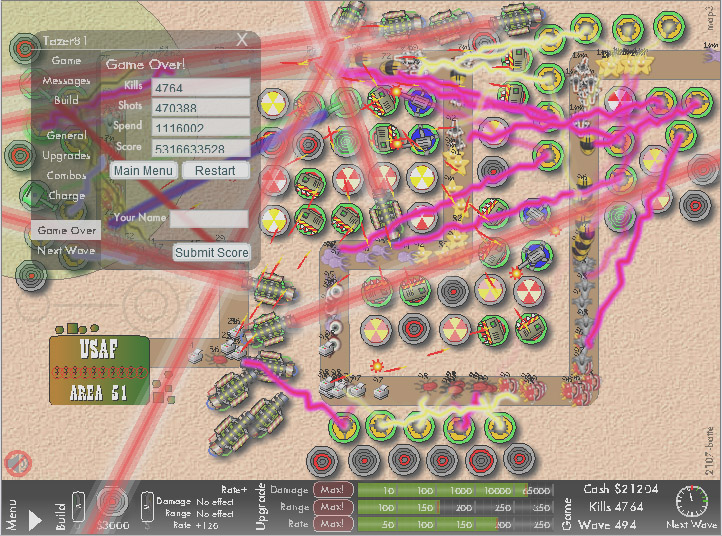
Task: Restart the game with the Restart button
Action: click(215, 171)
